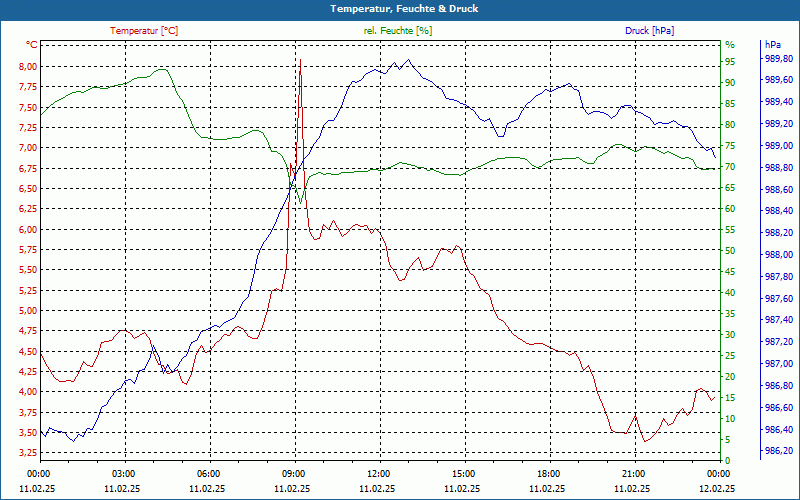Click the 09:00 time axis label
The width and height of the screenshot is (800, 500).
coord(293,473)
